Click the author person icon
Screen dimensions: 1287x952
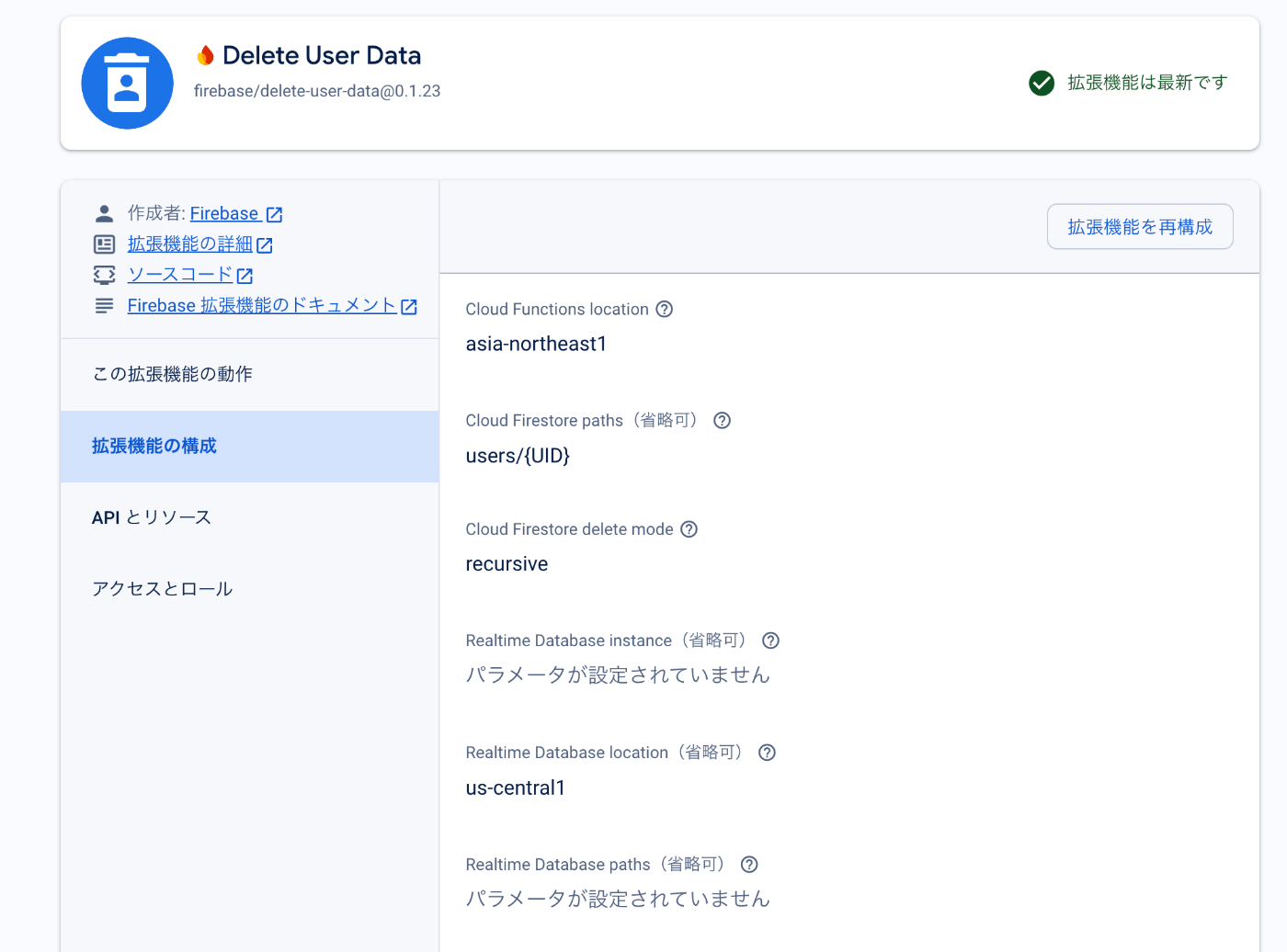(104, 213)
